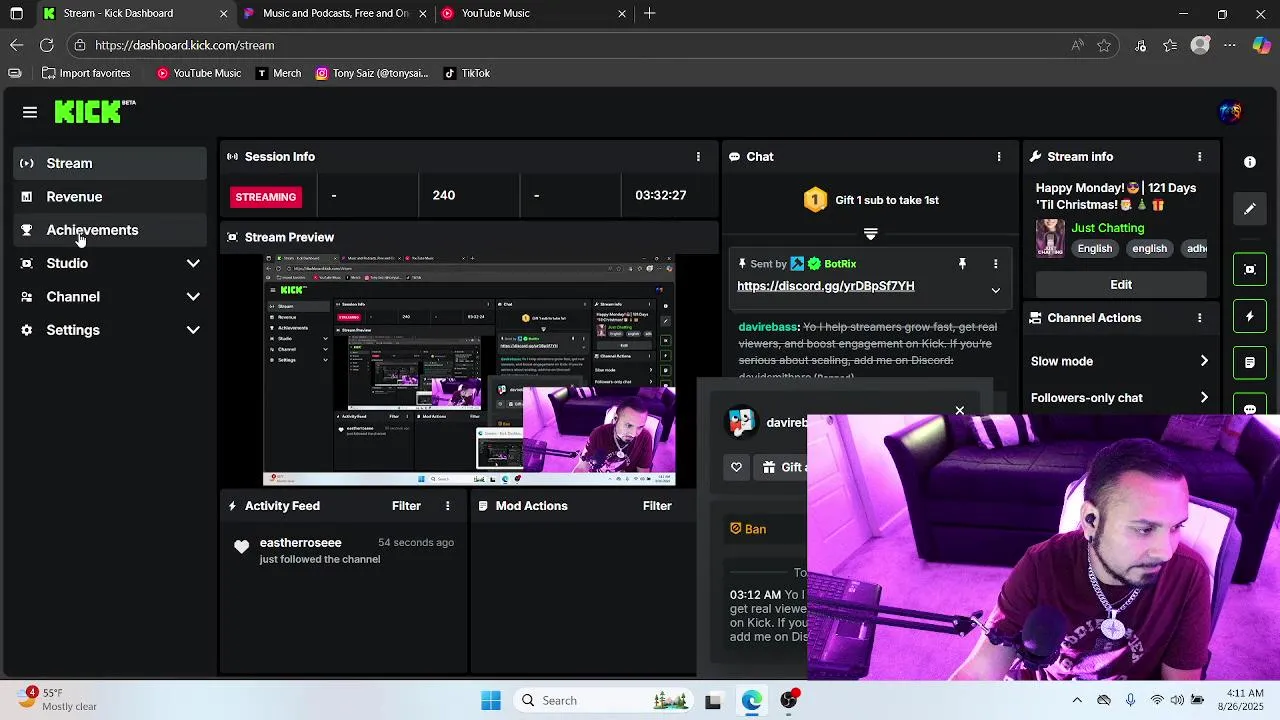
Task: Collapse the gift leaderboard handle
Action: [x=870, y=234]
